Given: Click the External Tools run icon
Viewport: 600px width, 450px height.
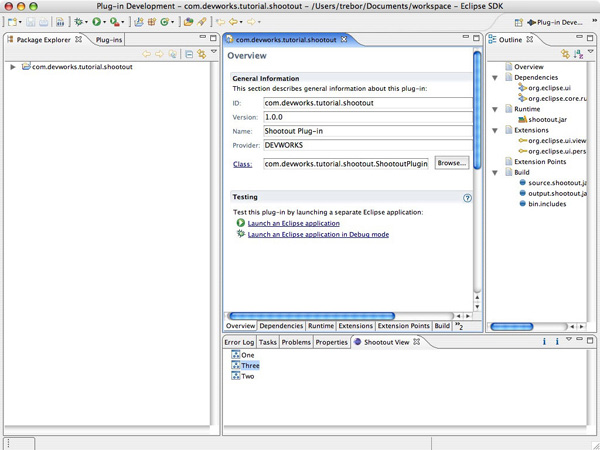Looking at the screenshot, I should tap(114, 22).
